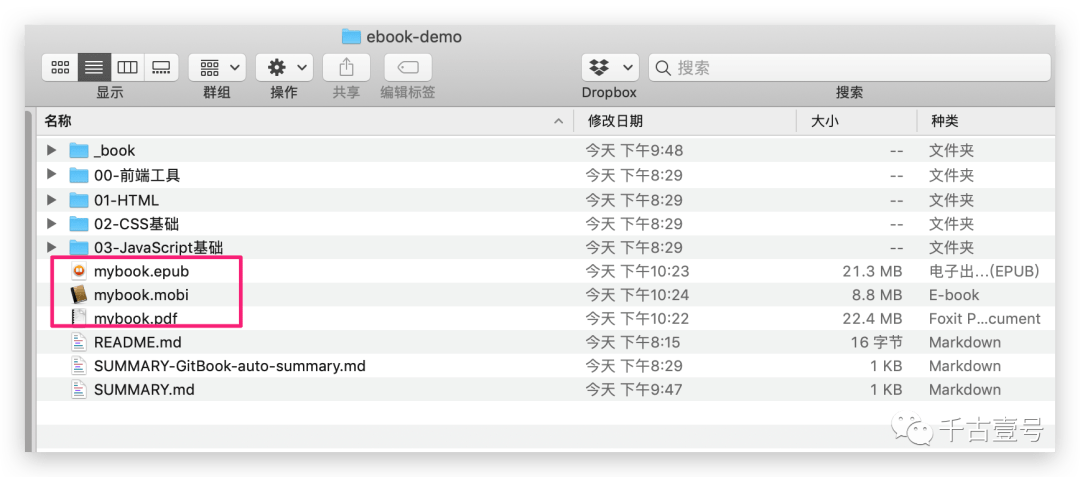Switch to list view mode

pyautogui.click(x=94, y=67)
